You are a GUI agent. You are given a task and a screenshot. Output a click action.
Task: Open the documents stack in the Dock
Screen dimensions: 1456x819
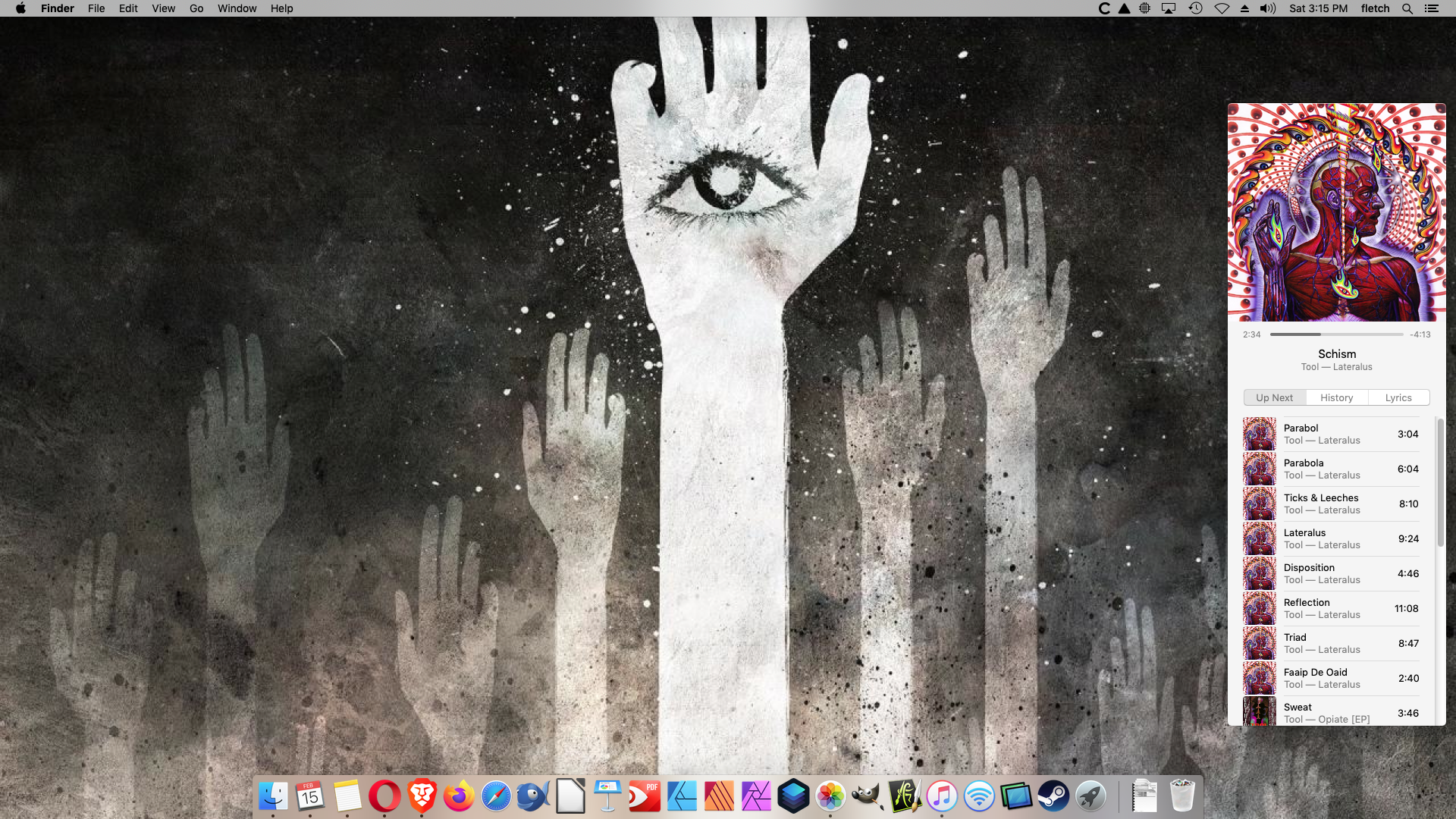[1144, 796]
